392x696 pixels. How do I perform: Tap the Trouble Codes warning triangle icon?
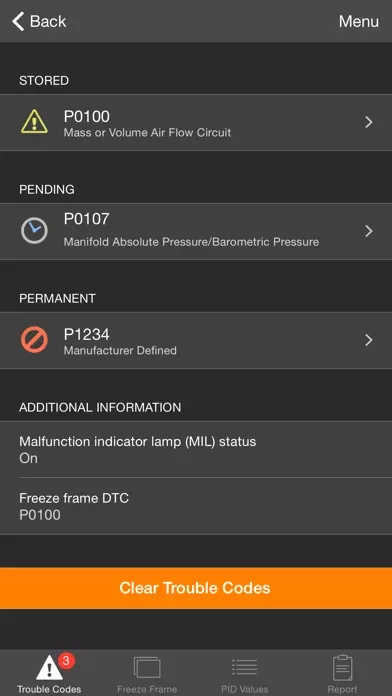tap(49, 668)
